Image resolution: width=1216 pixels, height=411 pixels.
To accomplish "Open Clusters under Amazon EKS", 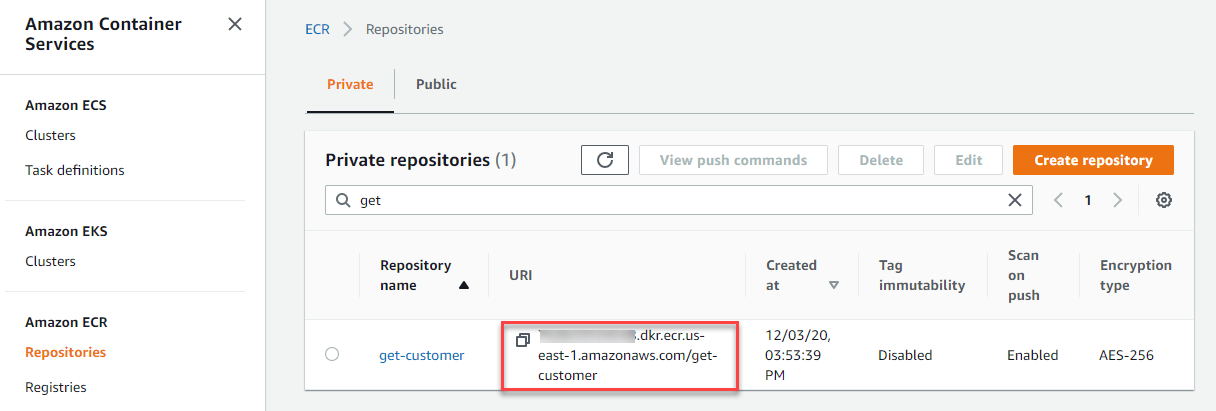I will pos(50,261).
